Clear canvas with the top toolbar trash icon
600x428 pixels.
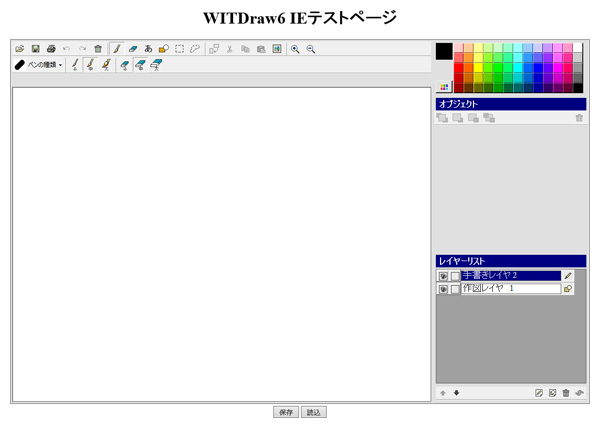click(98, 49)
